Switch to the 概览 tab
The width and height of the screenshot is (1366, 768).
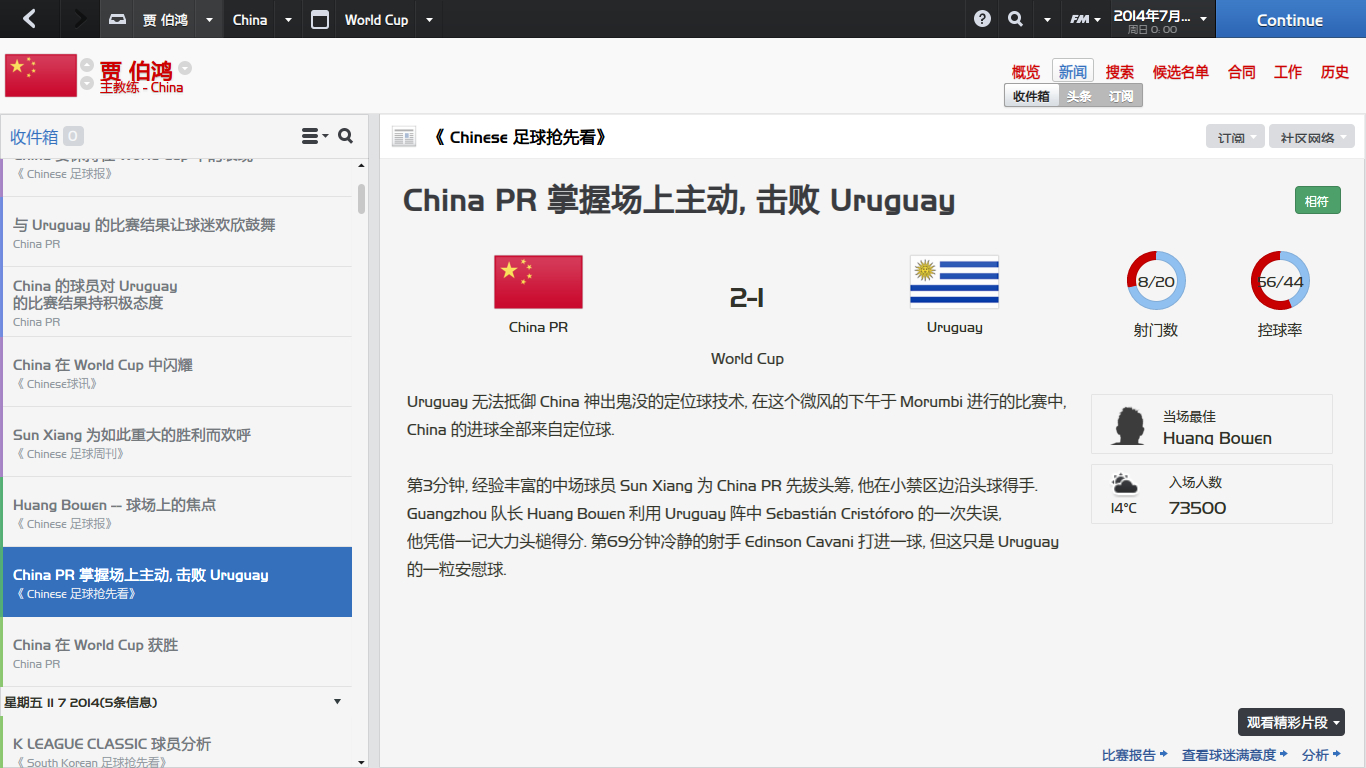pyautogui.click(x=1026, y=72)
